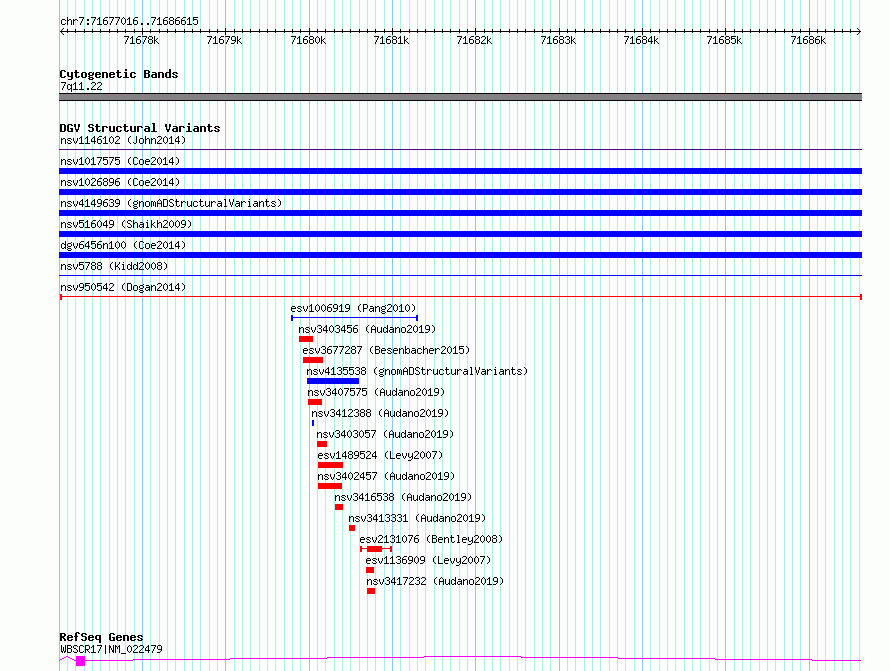Click nsv4149639 (gnomADStructuralVariants) full-width label

[x=171, y=203]
